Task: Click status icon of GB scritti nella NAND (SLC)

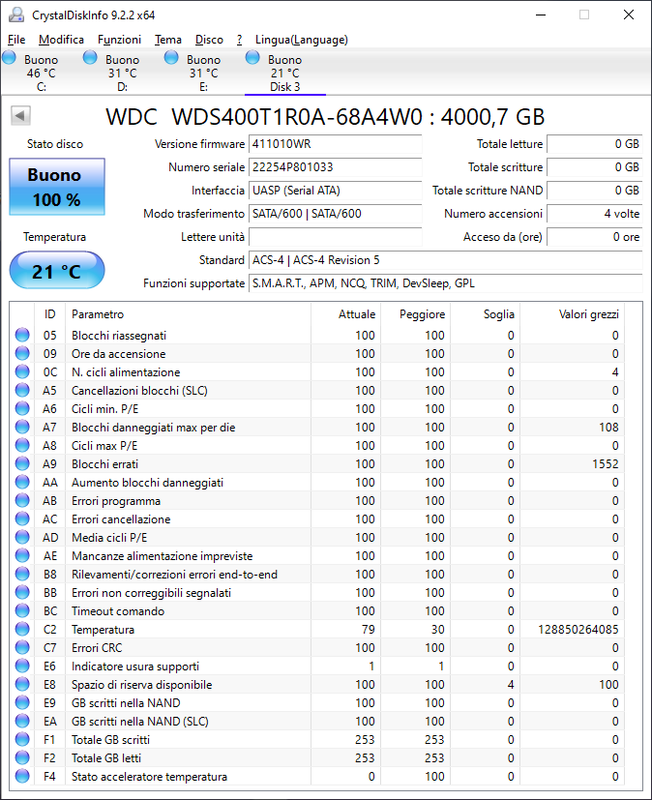Action: click(22, 720)
